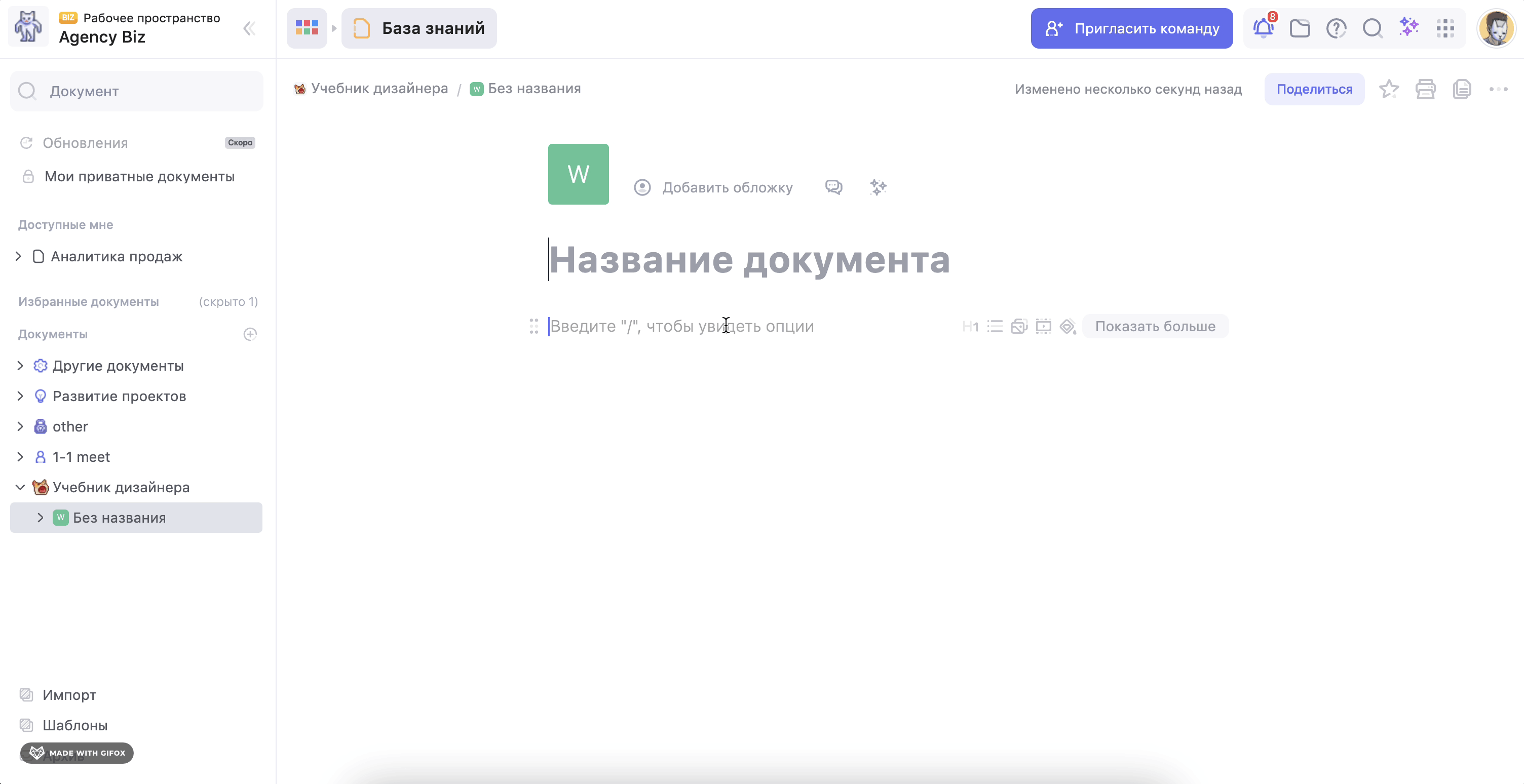Open the apps grid colored squares icon

pyautogui.click(x=307, y=28)
